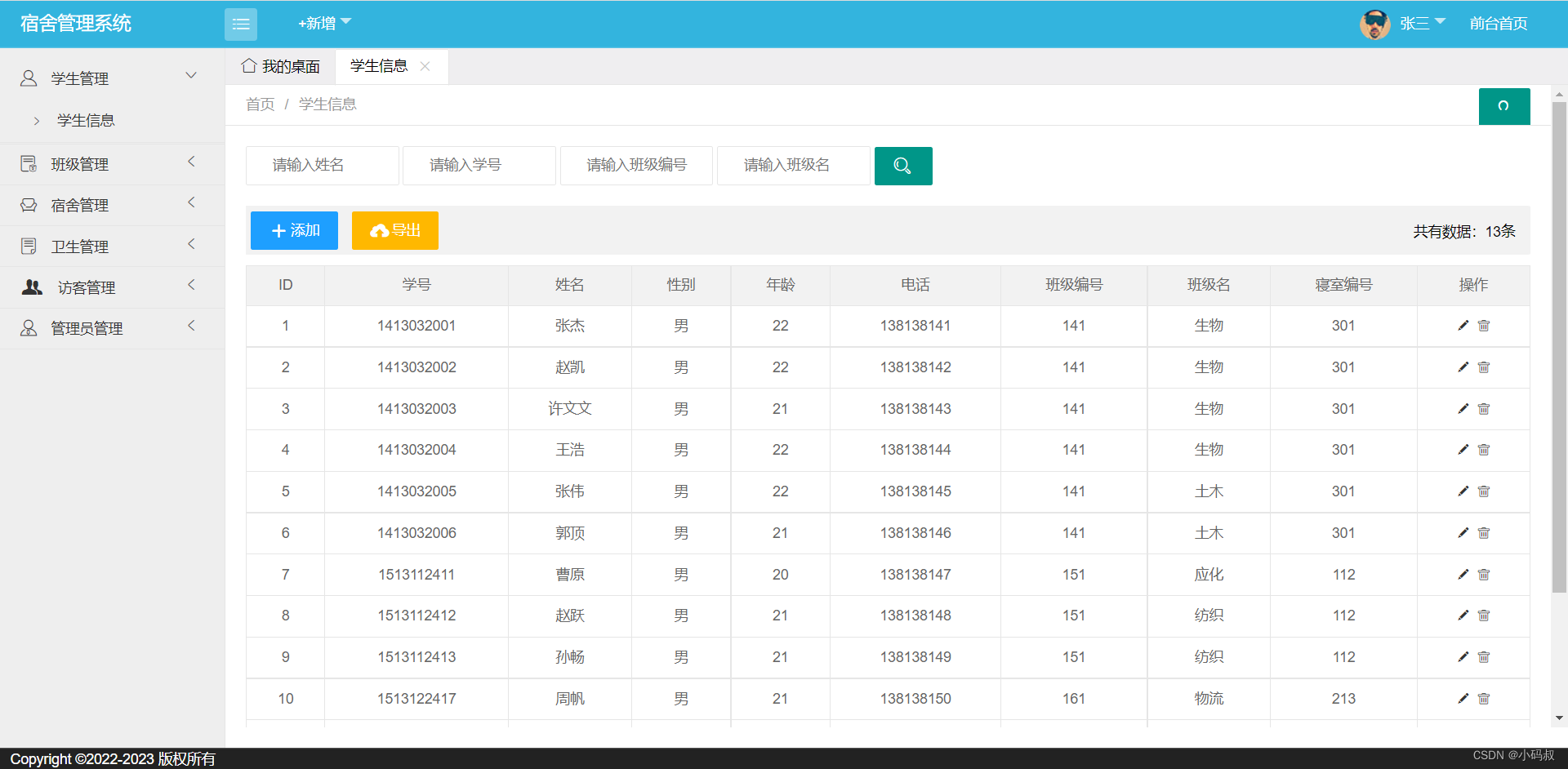Click the vertical scrollbar thumb
This screenshot has height=769, width=1568.
coord(1559,347)
